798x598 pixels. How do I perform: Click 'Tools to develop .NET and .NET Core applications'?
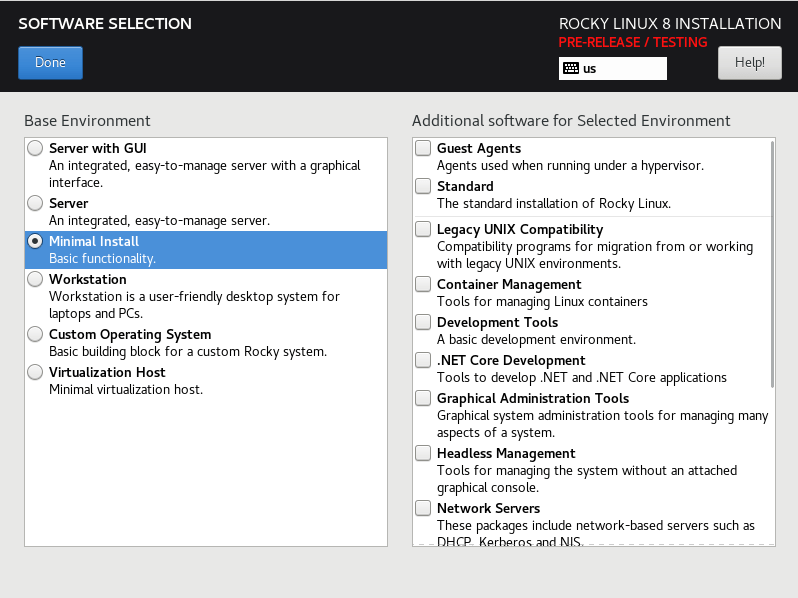tap(582, 377)
